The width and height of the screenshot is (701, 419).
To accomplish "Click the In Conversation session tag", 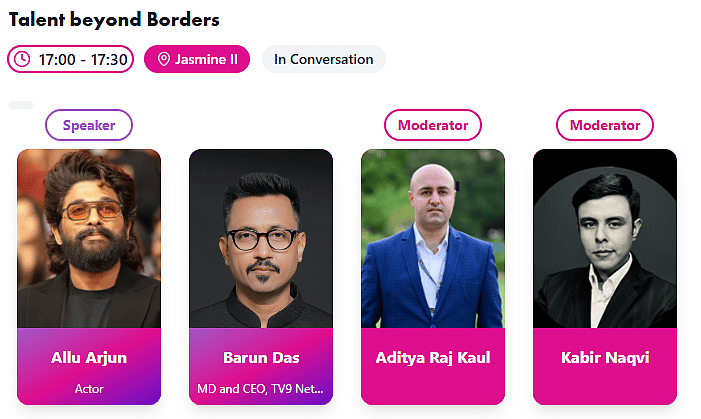I will 323,59.
